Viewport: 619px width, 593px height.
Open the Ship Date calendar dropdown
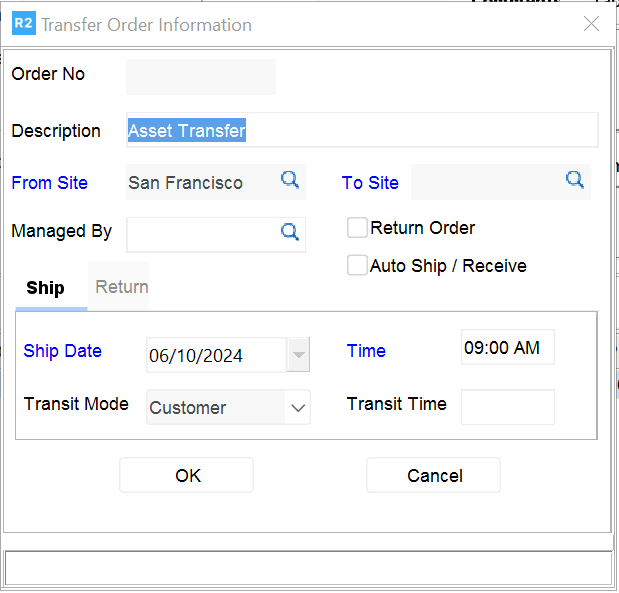(298, 355)
